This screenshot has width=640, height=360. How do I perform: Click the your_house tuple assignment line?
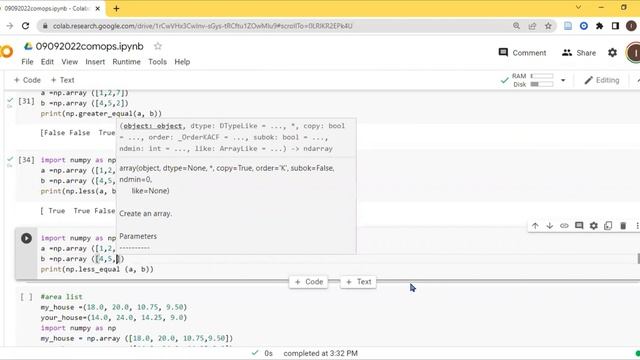tap(114, 318)
